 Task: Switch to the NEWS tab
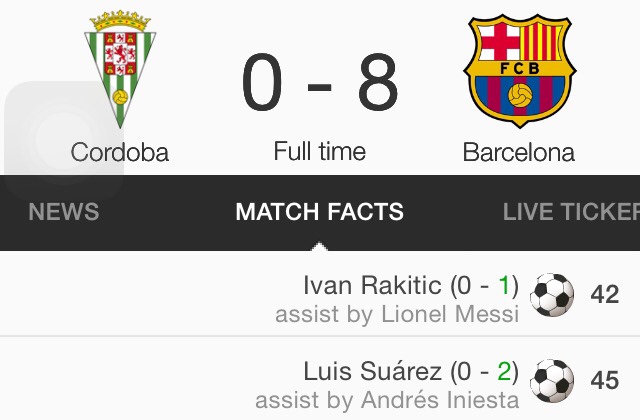(64, 212)
